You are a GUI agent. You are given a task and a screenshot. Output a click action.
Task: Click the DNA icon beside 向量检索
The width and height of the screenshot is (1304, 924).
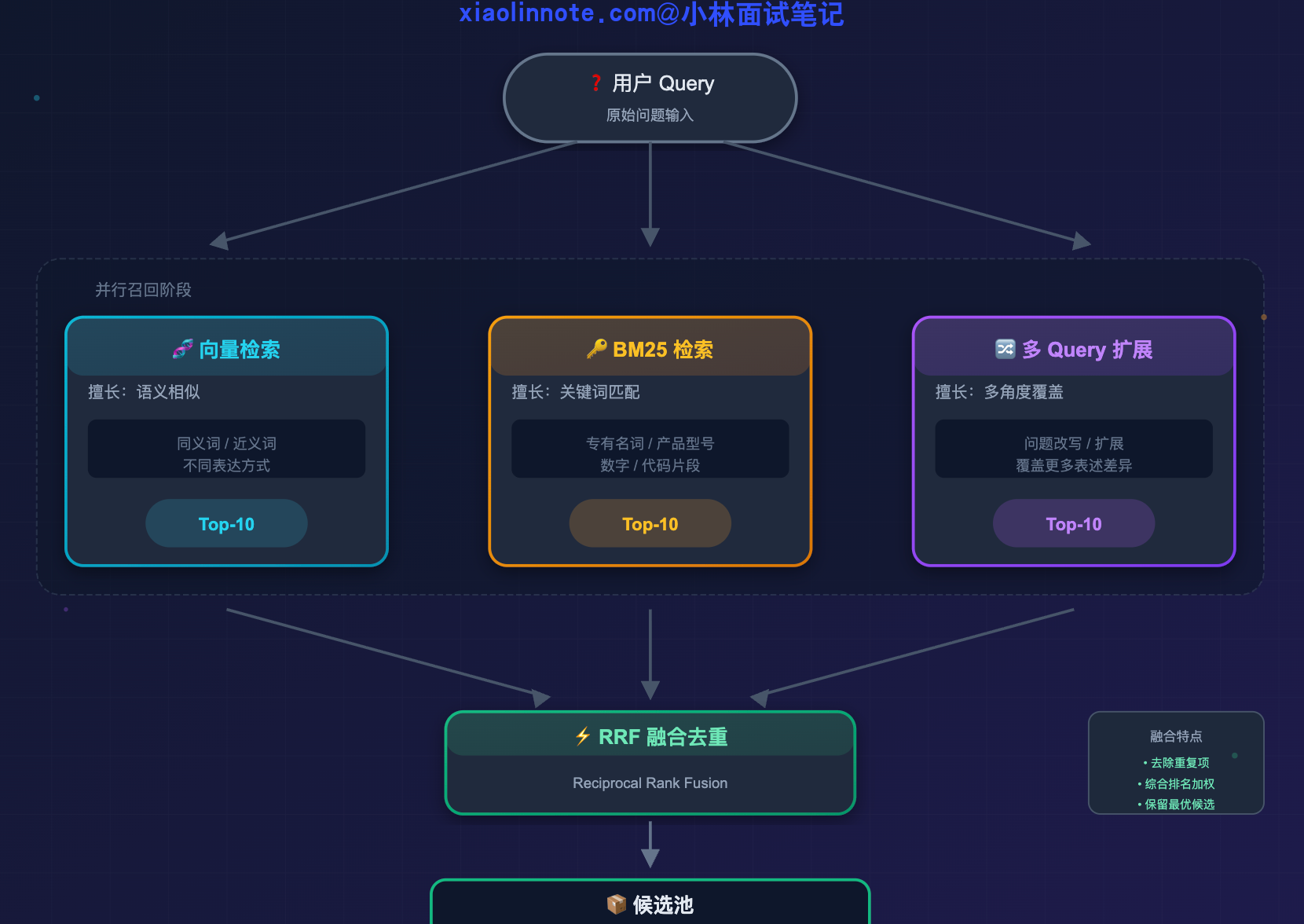point(182,349)
